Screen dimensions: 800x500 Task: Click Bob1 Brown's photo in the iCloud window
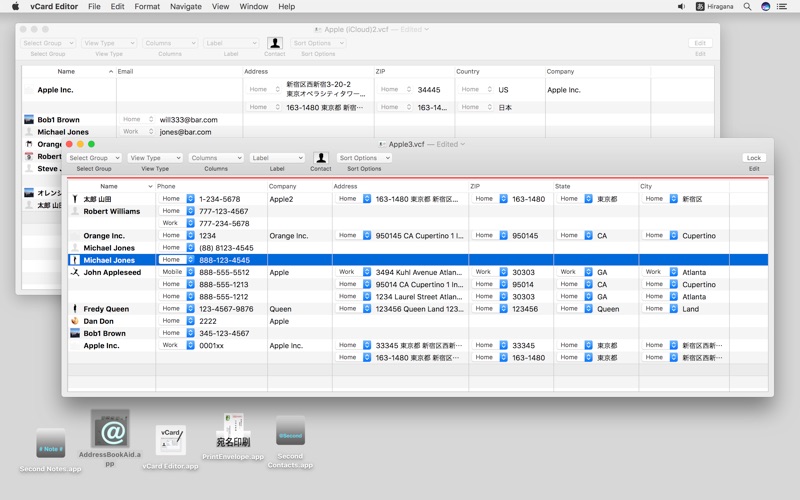pos(29,119)
